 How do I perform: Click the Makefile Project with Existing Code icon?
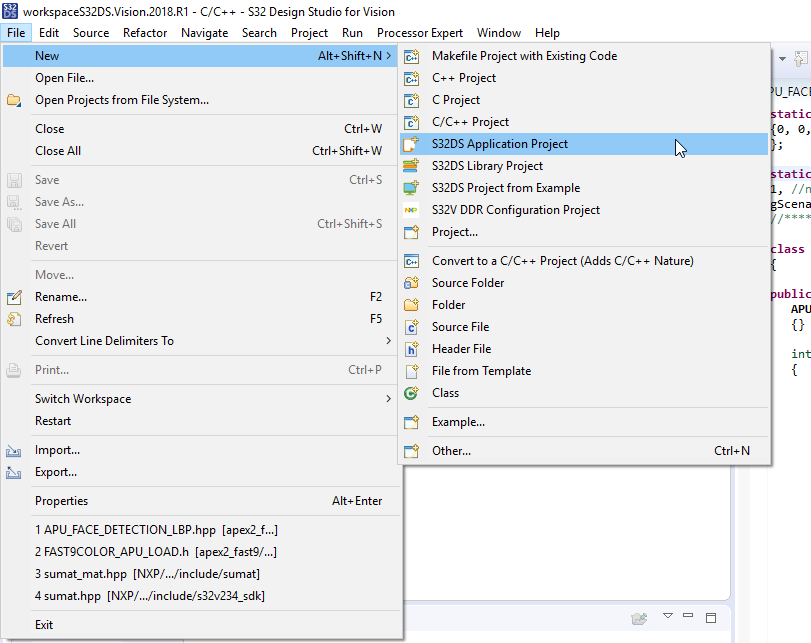pos(411,56)
